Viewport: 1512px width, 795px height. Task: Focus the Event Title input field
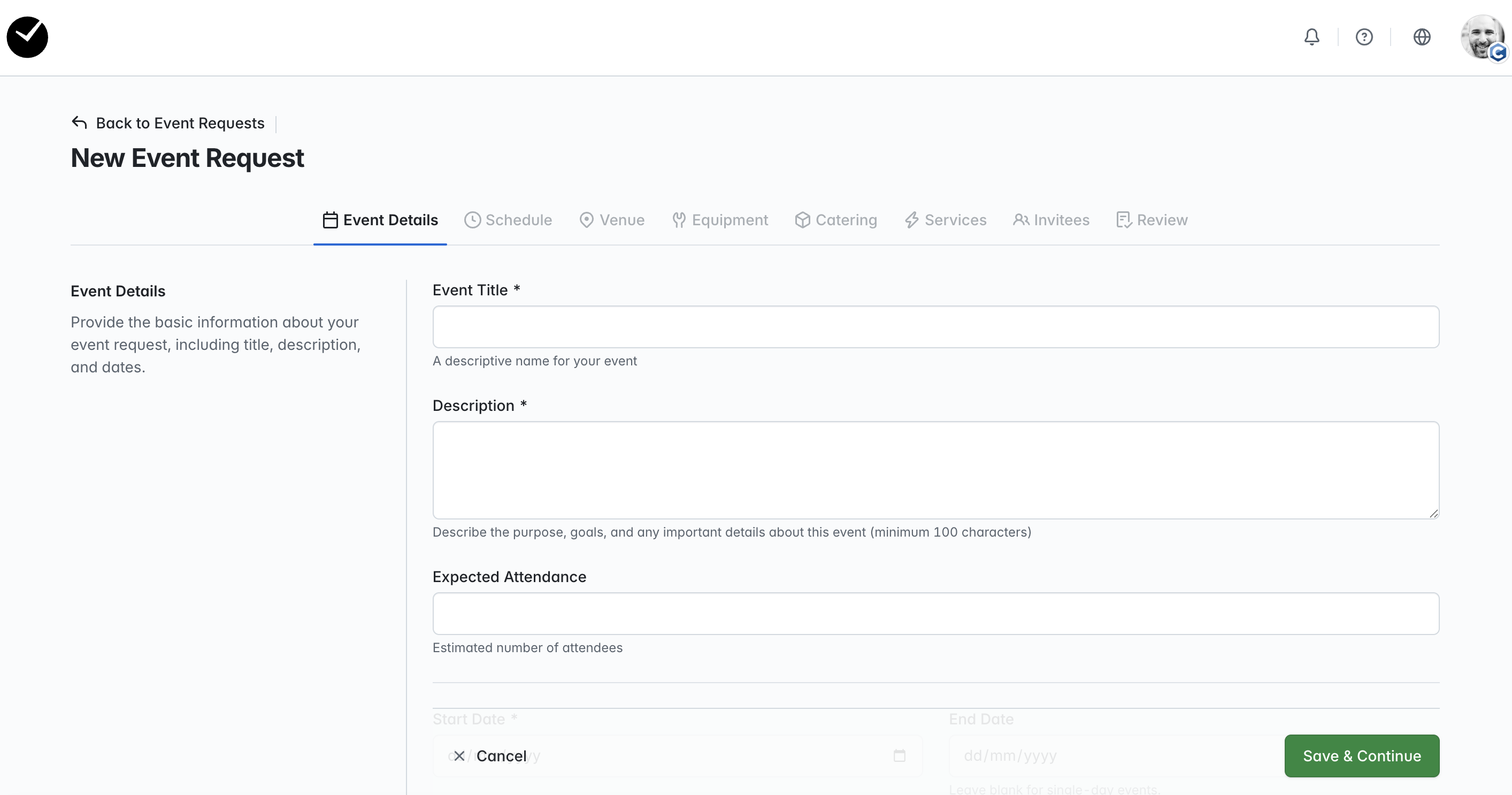[x=935, y=327]
